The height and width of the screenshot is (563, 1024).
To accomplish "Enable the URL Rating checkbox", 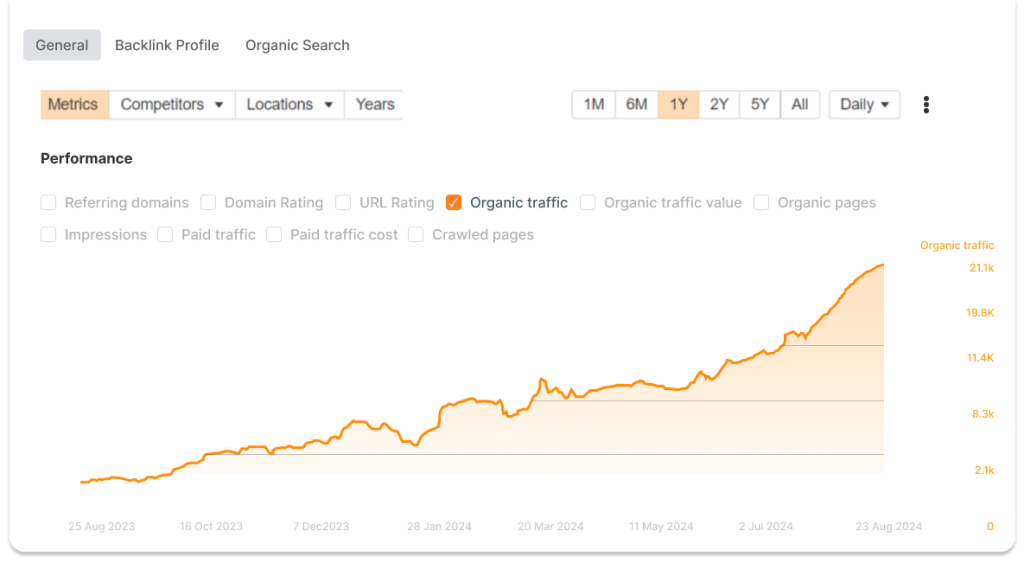I will (x=343, y=202).
